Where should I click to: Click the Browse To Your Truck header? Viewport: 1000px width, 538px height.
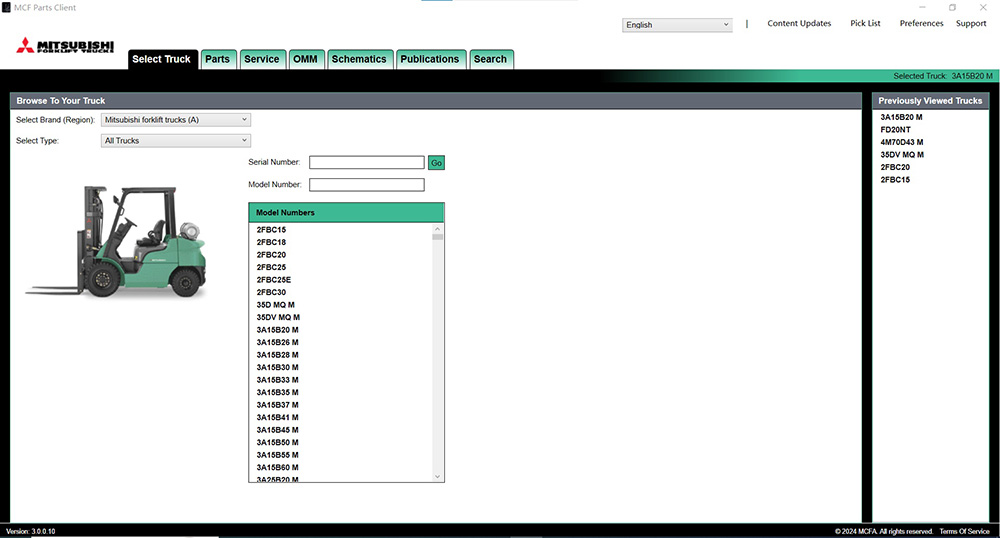pyautogui.click(x=436, y=101)
